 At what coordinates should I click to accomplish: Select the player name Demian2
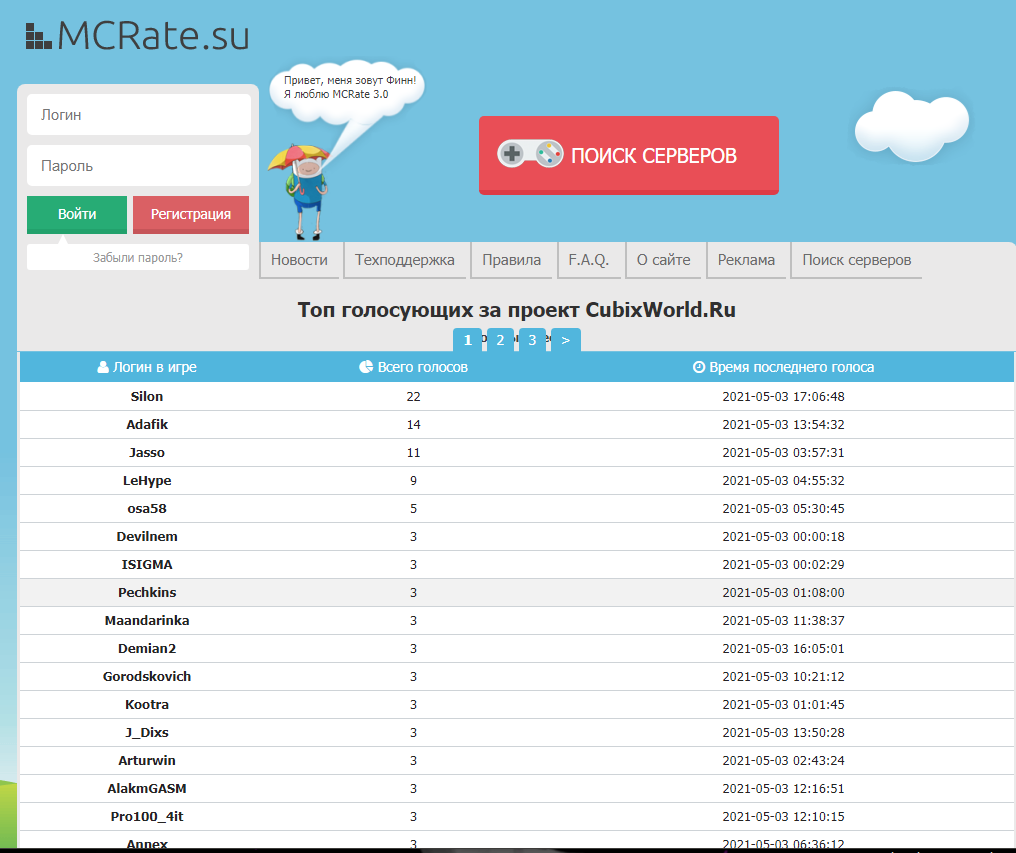[147, 648]
